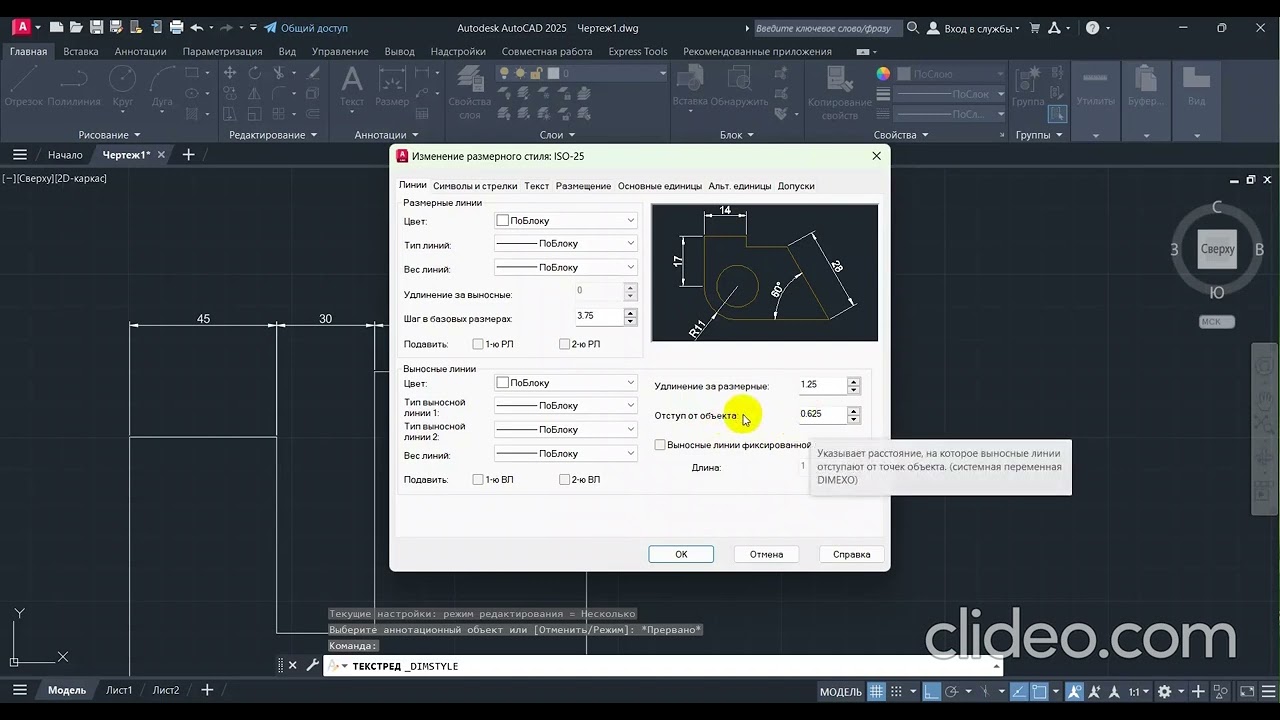Expand the Редактирование panel
This screenshot has height=720, width=1280.
(273, 135)
